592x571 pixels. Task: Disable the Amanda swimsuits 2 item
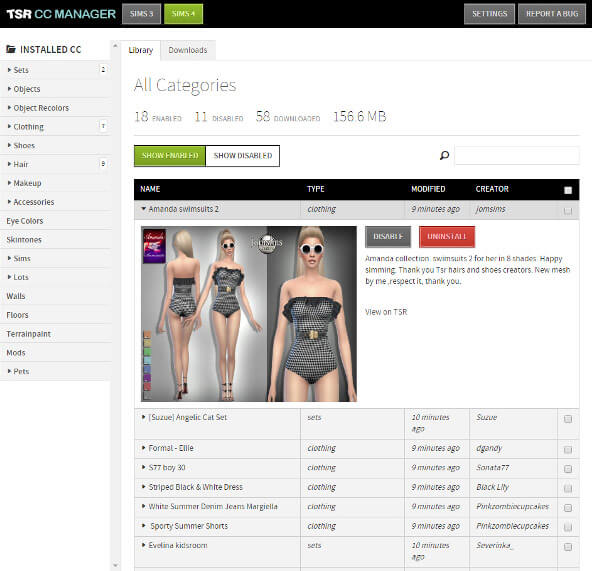click(388, 237)
